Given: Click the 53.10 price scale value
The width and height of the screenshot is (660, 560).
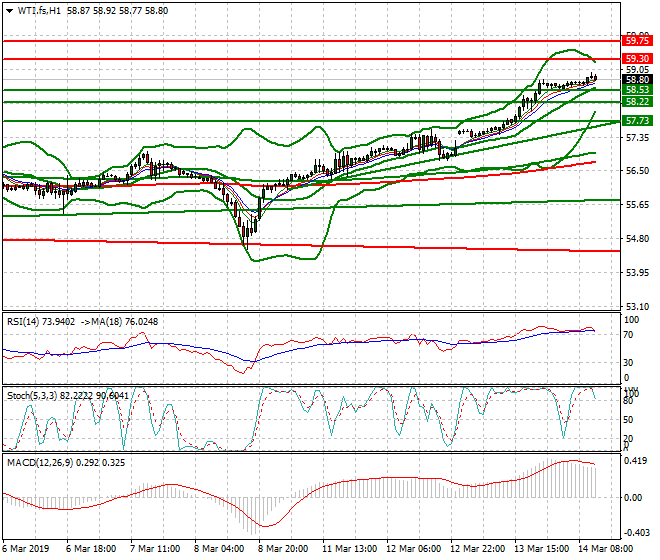Looking at the screenshot, I should [x=637, y=306].
